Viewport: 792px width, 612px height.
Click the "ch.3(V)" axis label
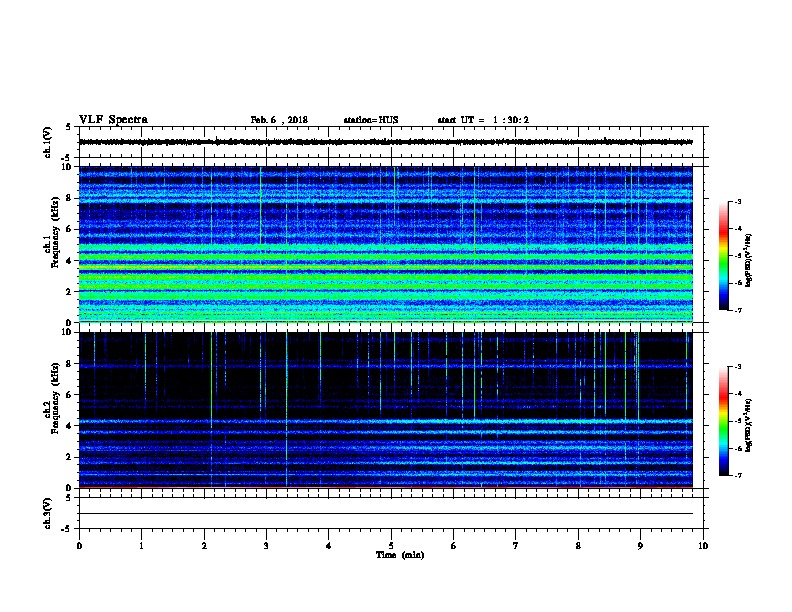point(48,513)
